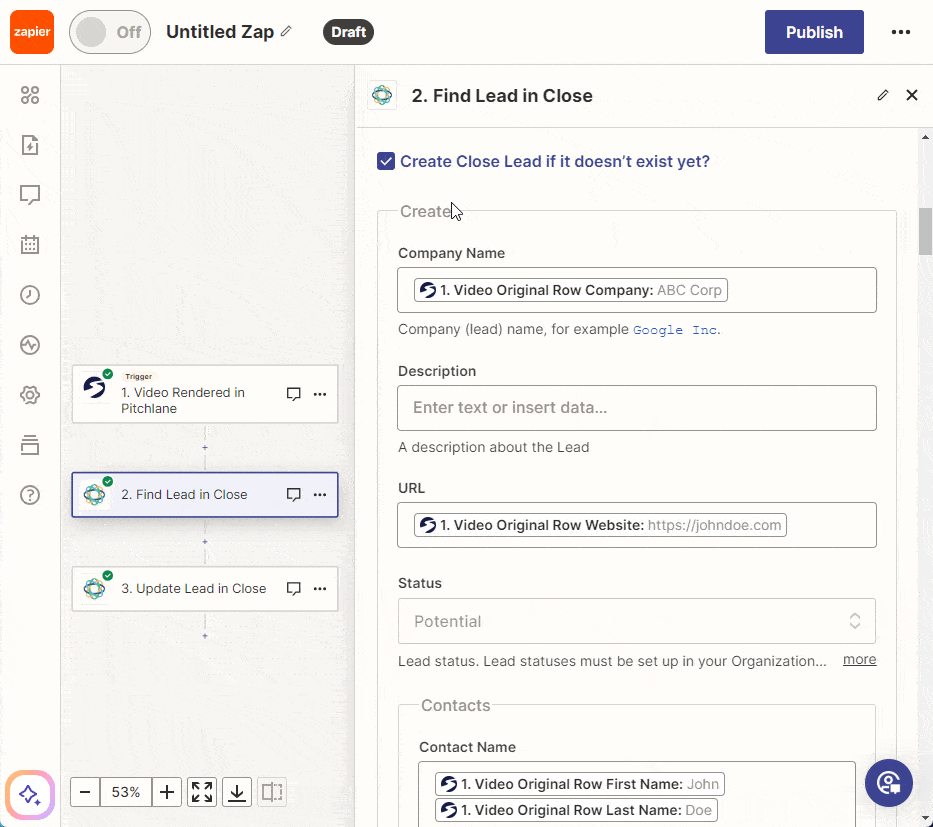
Task: Select the Video Original Row Last Name pill
Action: pyautogui.click(x=576, y=810)
